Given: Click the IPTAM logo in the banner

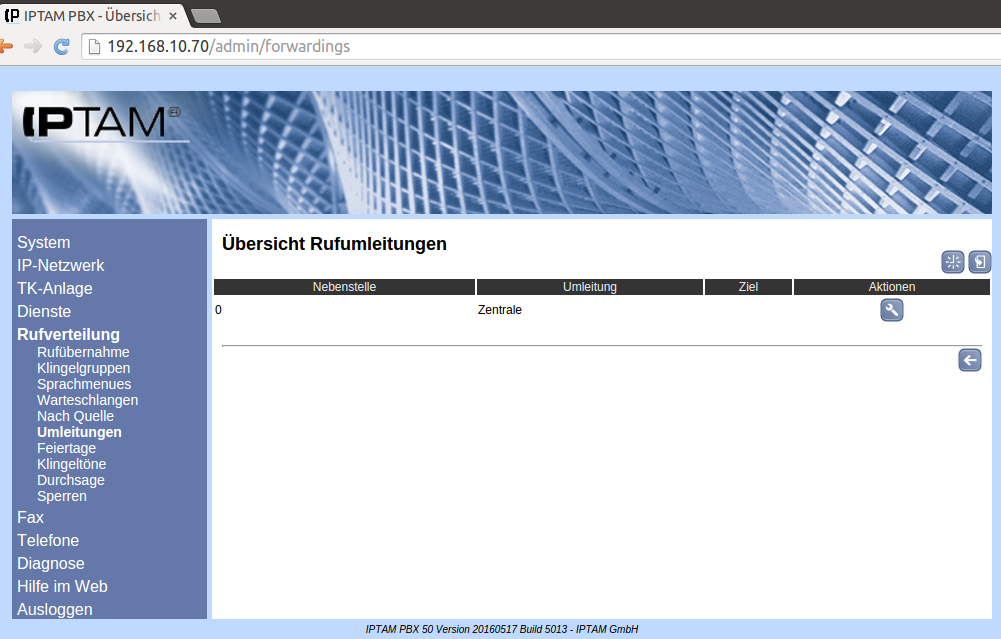Looking at the screenshot, I should [x=96, y=122].
